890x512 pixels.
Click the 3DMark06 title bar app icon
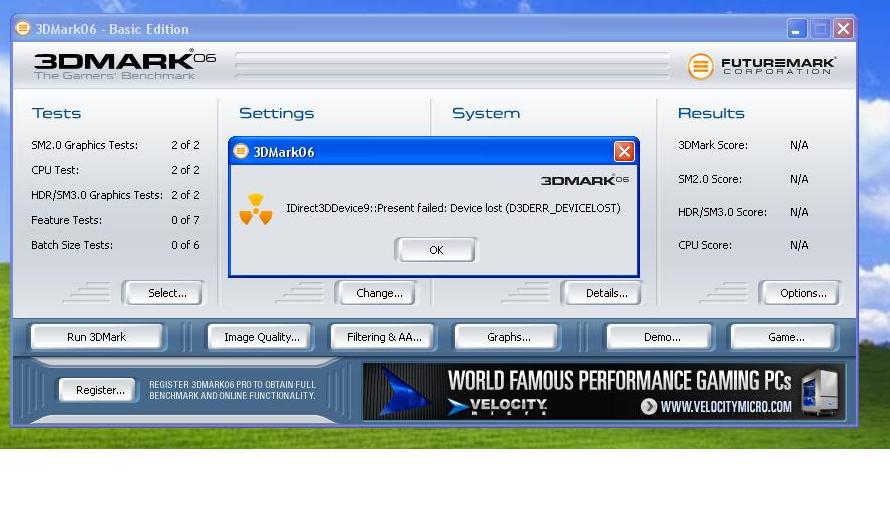click(23, 28)
